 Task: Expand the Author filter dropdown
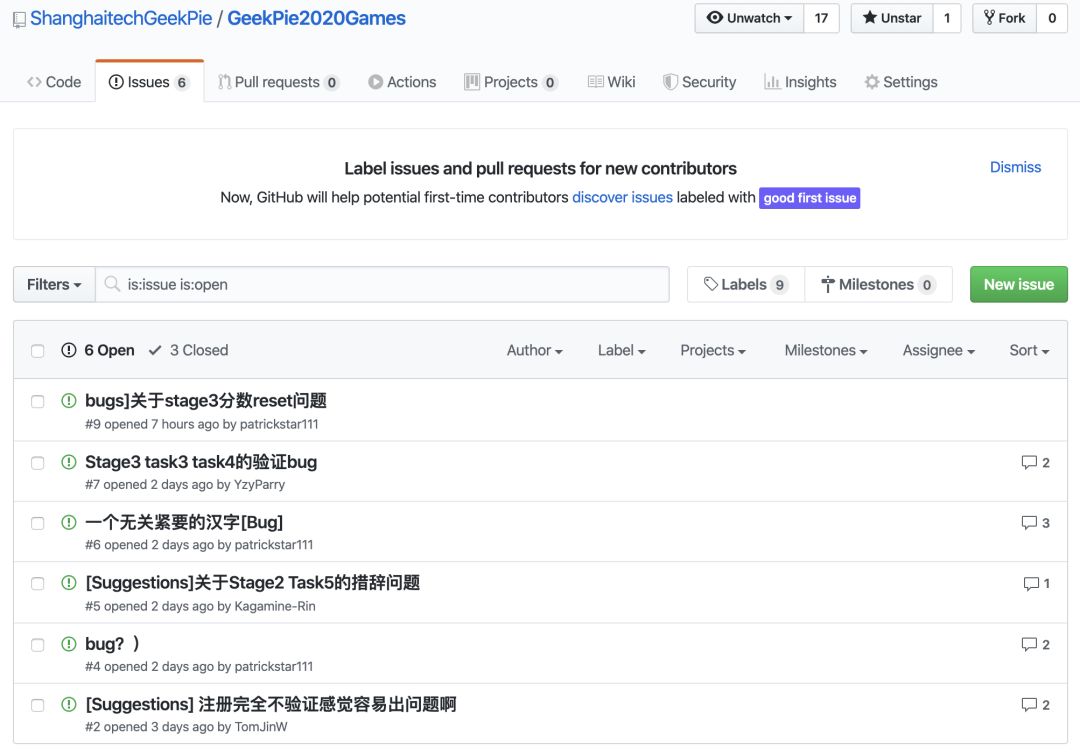point(534,350)
